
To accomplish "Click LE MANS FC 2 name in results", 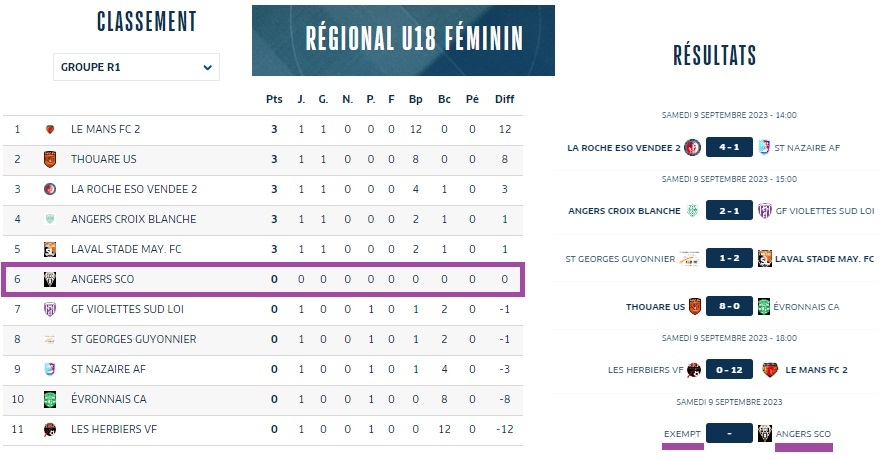I will [x=816, y=370].
